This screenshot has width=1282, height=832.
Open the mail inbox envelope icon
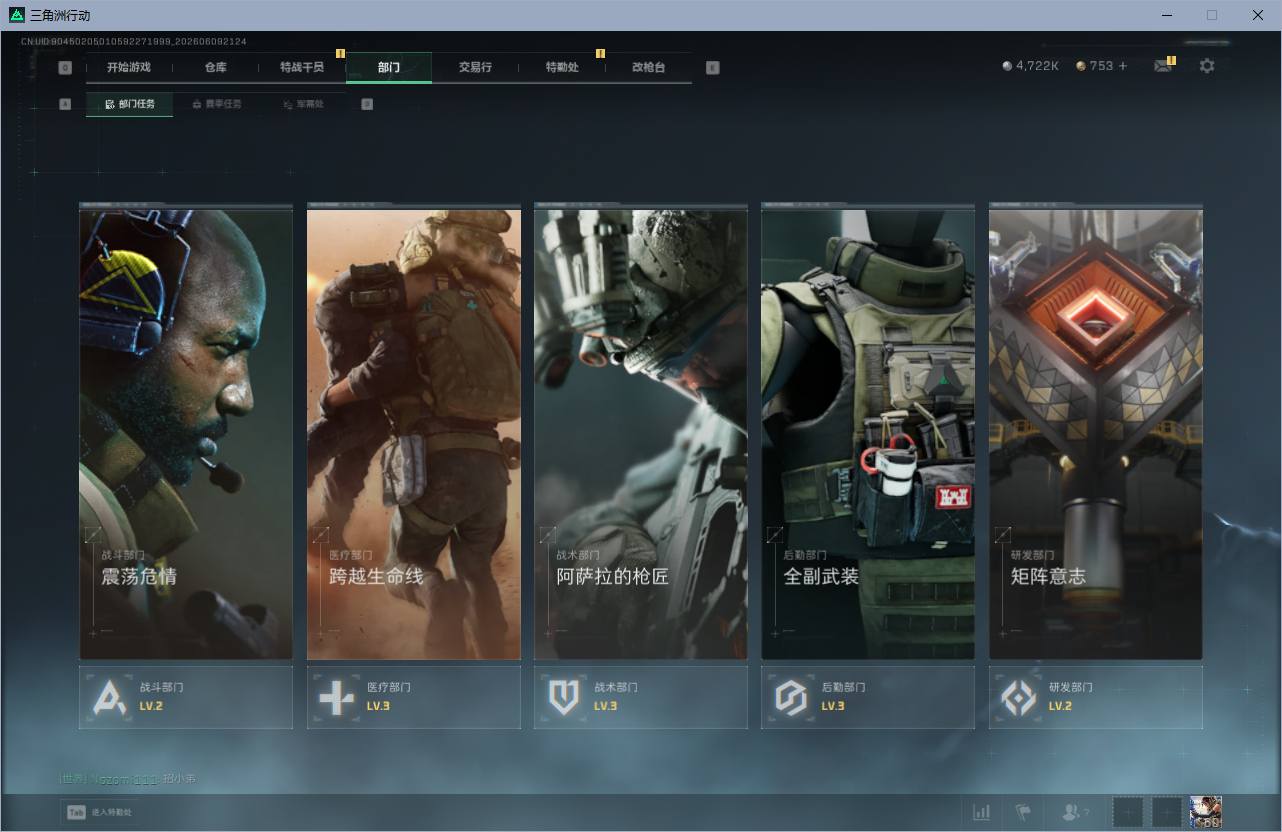tap(1162, 66)
